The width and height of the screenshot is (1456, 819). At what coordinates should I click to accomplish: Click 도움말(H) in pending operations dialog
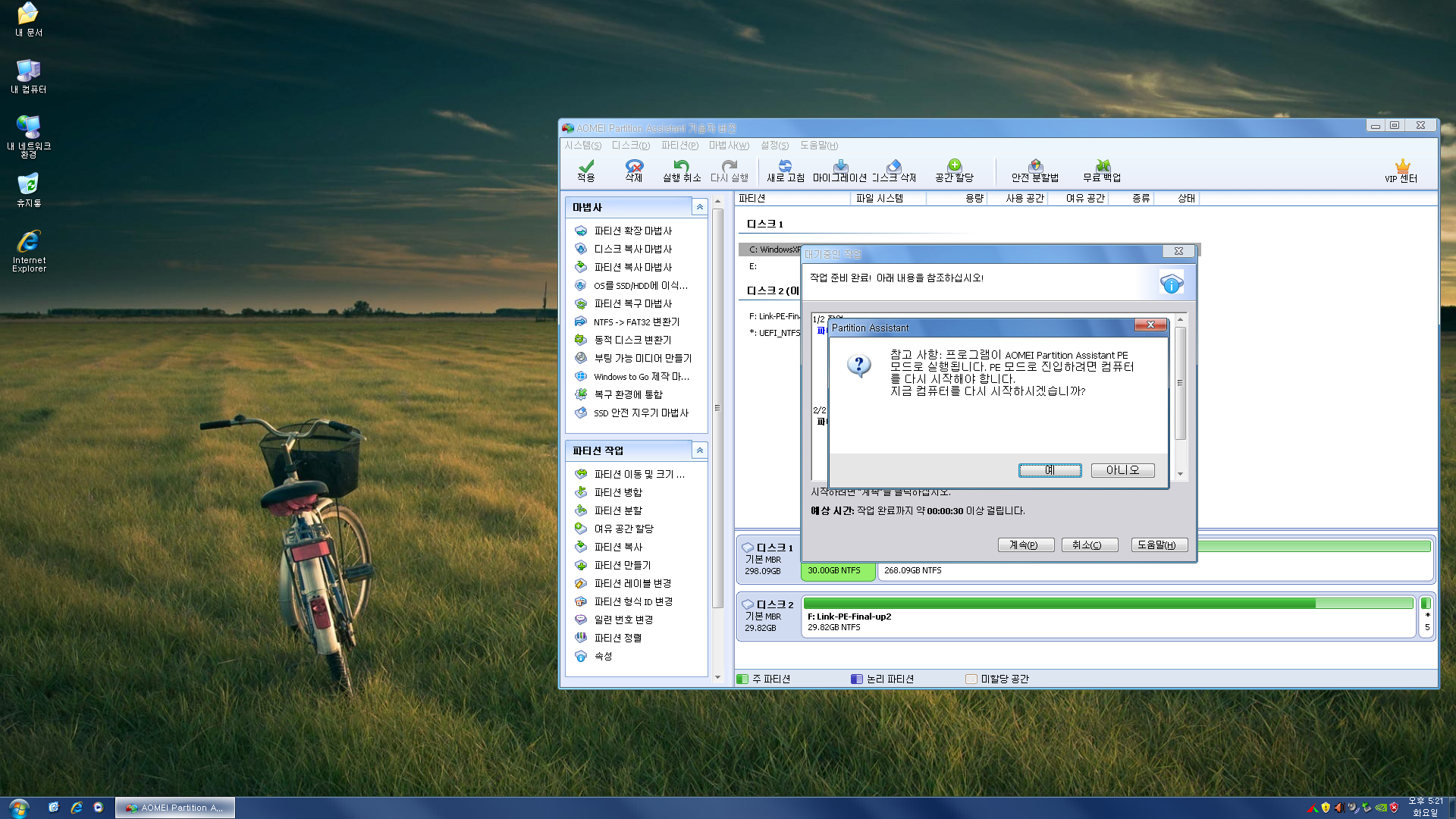(x=1159, y=544)
